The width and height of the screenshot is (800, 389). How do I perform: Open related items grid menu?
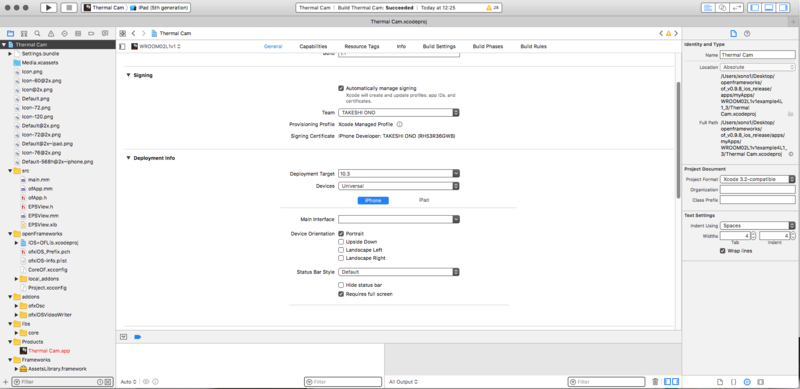[x=122, y=33]
